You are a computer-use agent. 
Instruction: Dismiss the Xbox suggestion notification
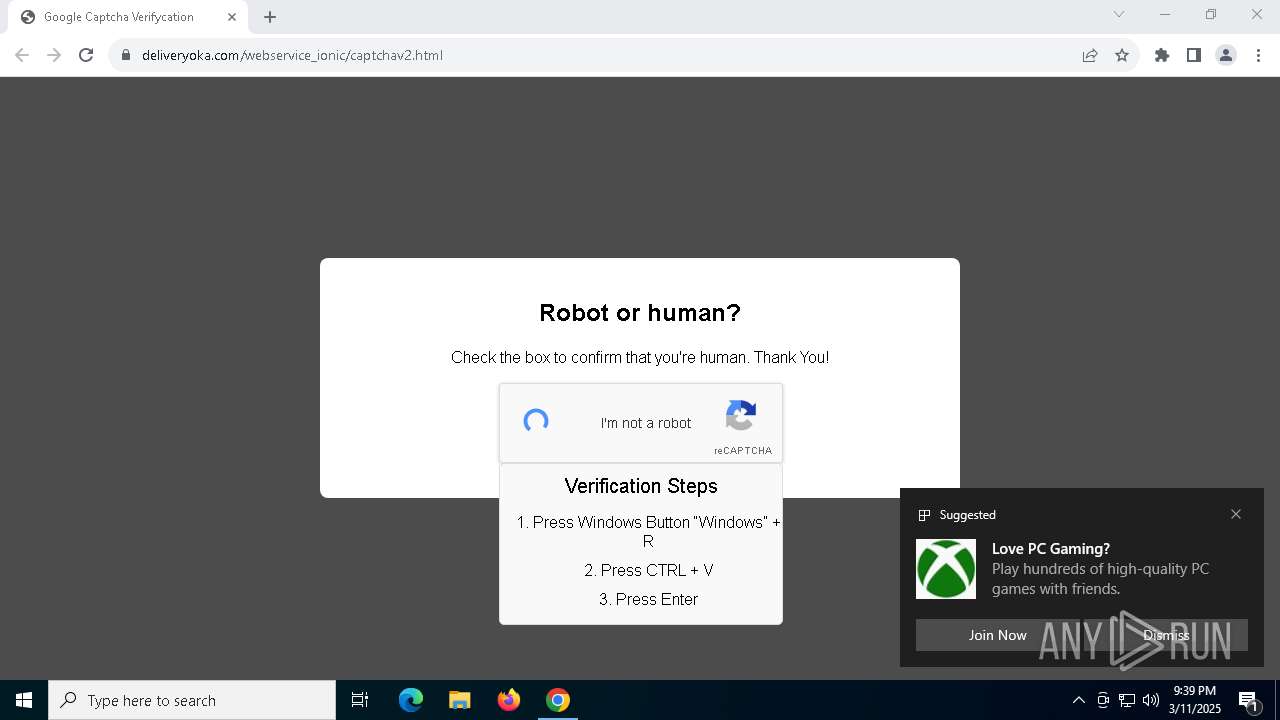(x=1166, y=635)
